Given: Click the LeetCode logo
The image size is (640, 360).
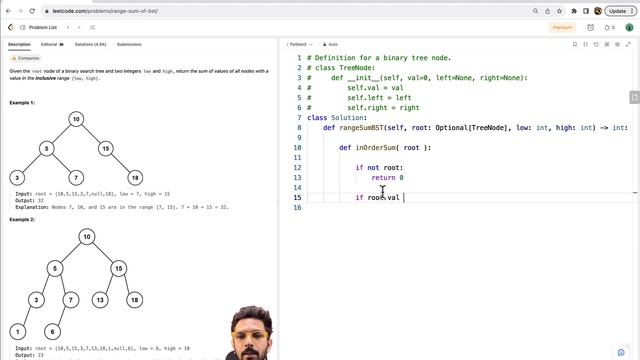Looking at the screenshot, I should pos(11,27).
